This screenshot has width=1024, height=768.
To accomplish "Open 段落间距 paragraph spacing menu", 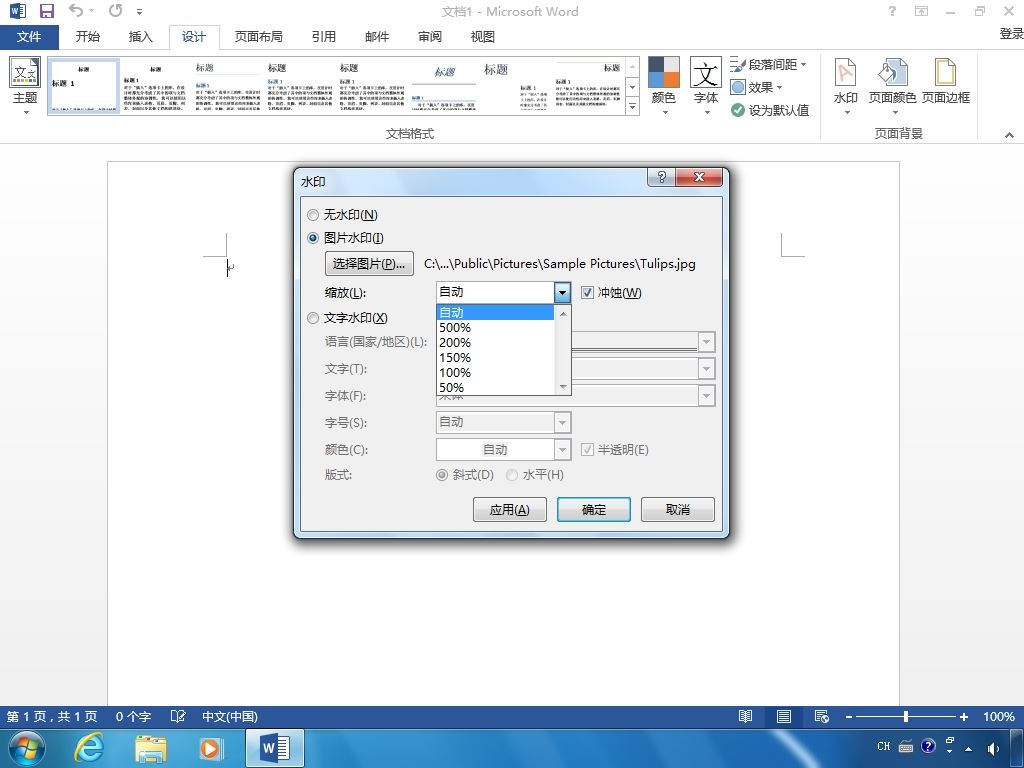I will (769, 65).
